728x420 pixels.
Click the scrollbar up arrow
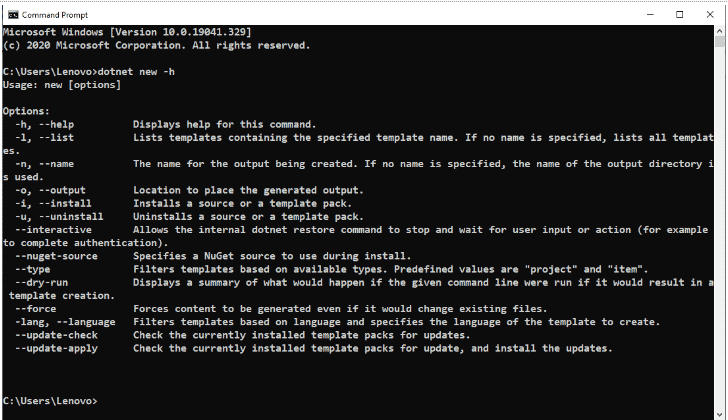(x=720, y=31)
